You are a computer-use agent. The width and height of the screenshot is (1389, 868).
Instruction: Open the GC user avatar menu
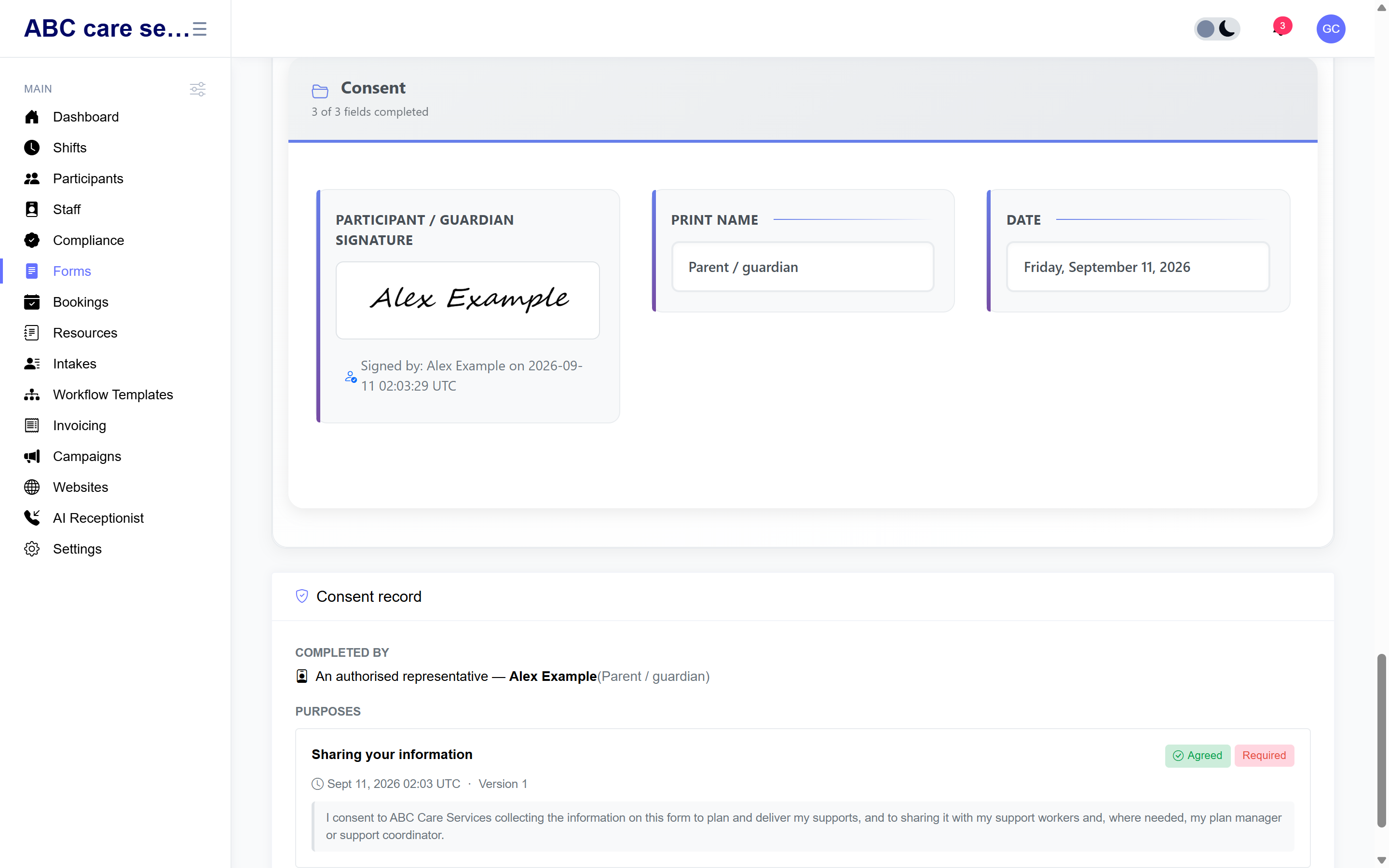point(1331,29)
